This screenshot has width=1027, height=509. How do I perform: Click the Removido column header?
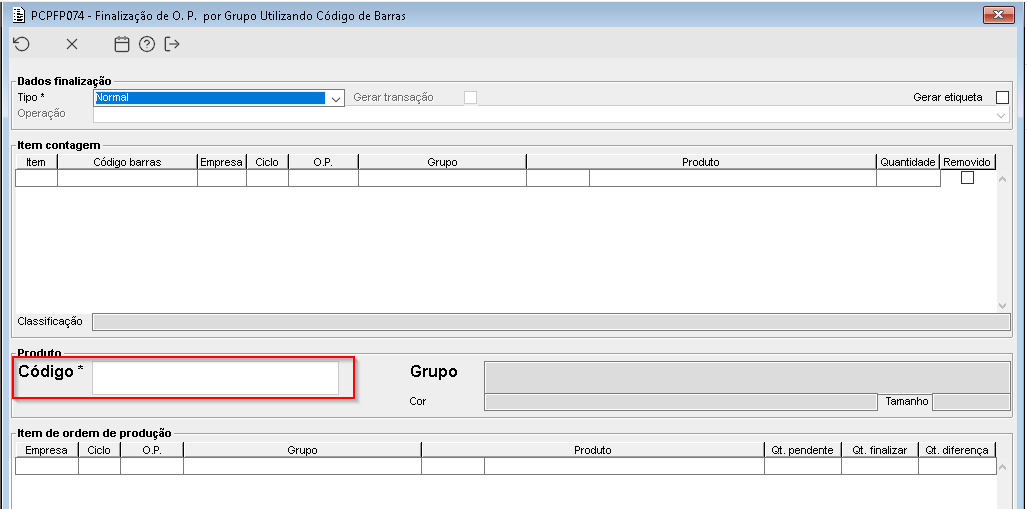pos(968,162)
